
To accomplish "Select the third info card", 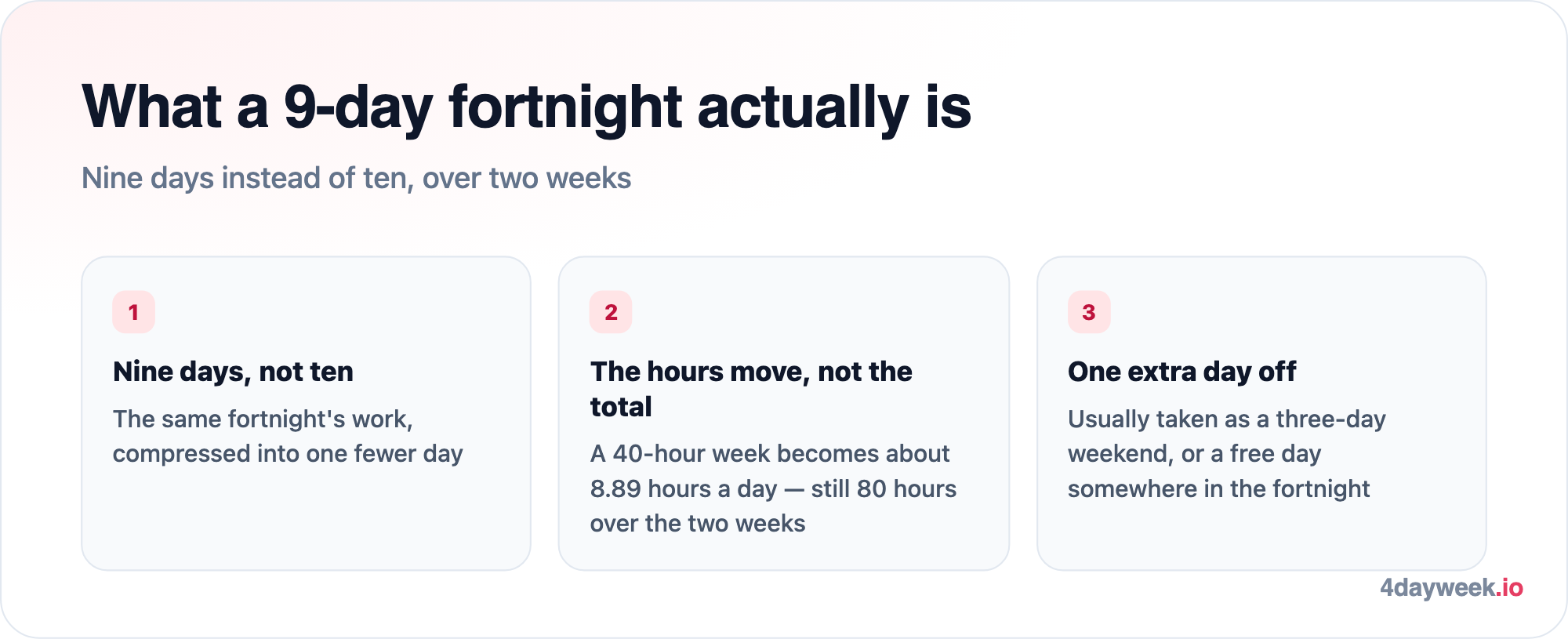I will click(1261, 413).
